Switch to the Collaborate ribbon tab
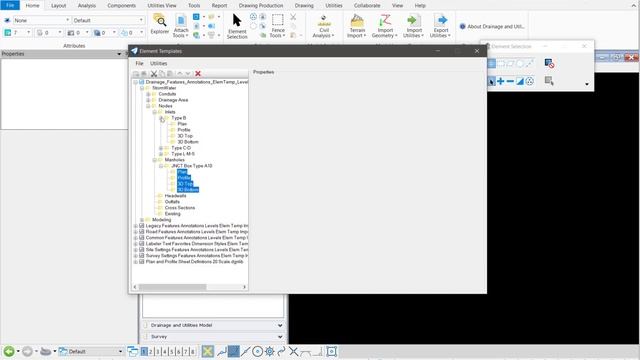Image resolution: width=640 pixels, height=360 pixels. tap(367, 6)
